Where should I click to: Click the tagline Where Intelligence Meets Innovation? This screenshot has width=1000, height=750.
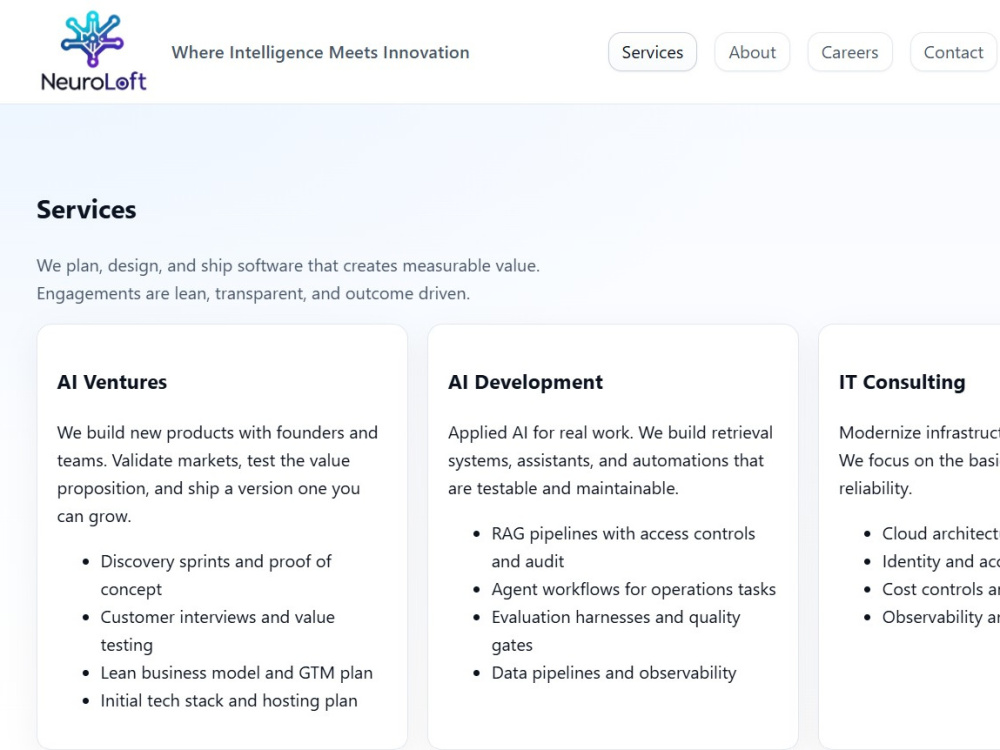click(x=320, y=52)
